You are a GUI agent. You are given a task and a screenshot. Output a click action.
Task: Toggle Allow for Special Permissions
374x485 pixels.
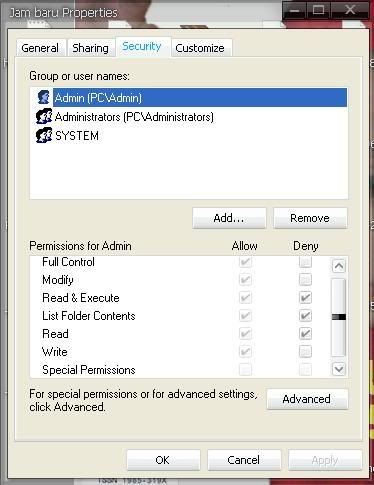pyautogui.click(x=245, y=370)
